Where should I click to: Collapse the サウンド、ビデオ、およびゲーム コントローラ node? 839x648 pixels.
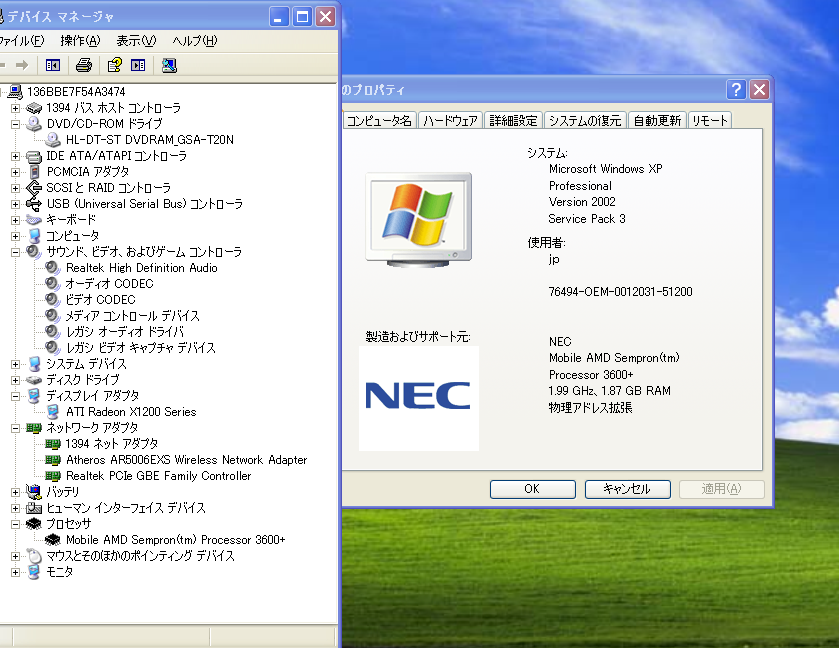(16, 252)
